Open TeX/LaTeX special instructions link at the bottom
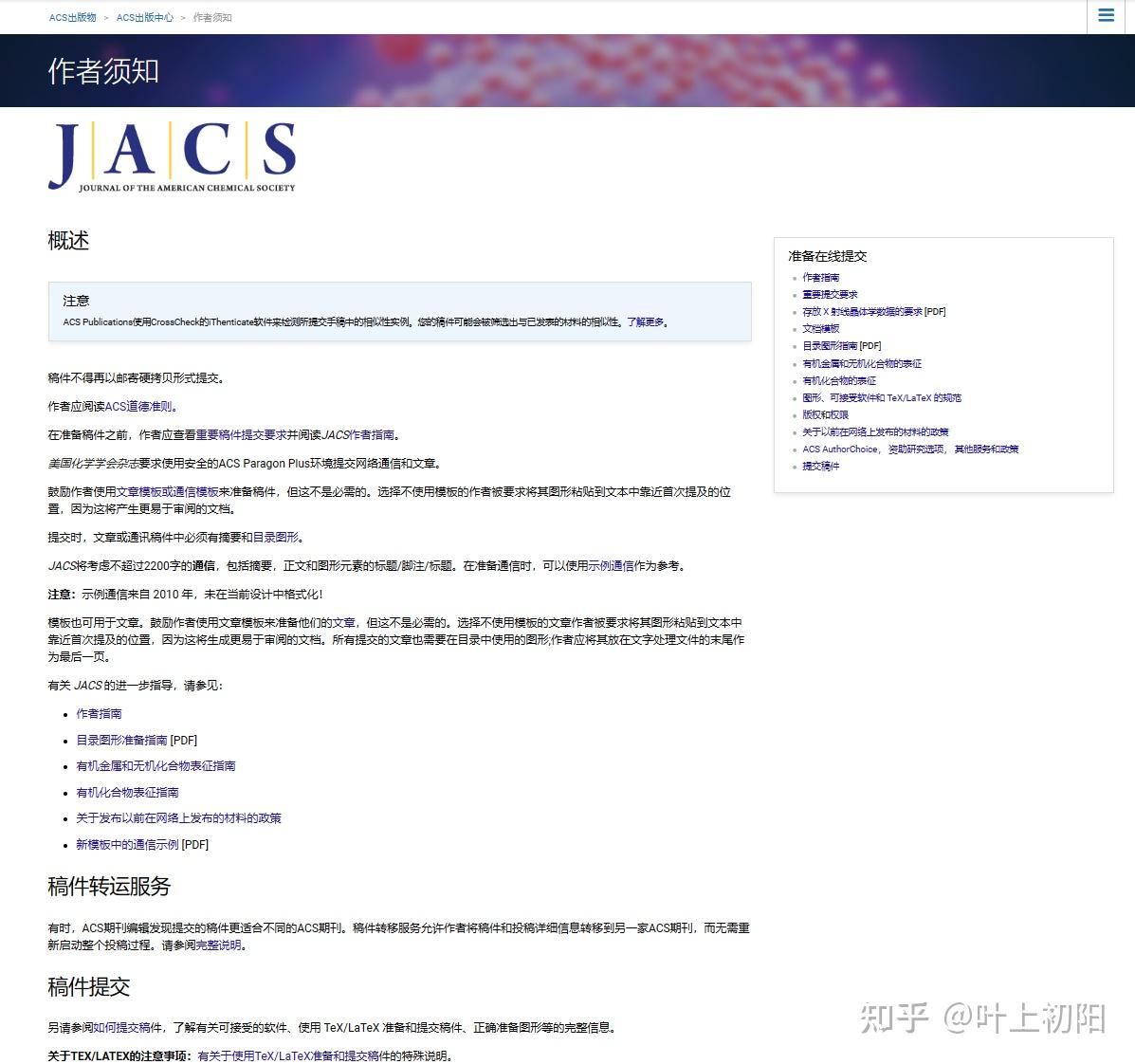 [288, 1056]
